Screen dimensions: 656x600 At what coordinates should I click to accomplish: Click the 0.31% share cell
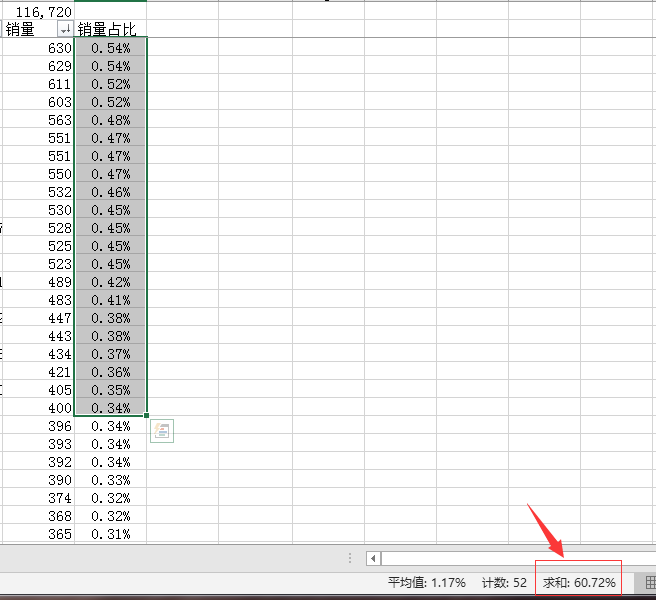110,533
